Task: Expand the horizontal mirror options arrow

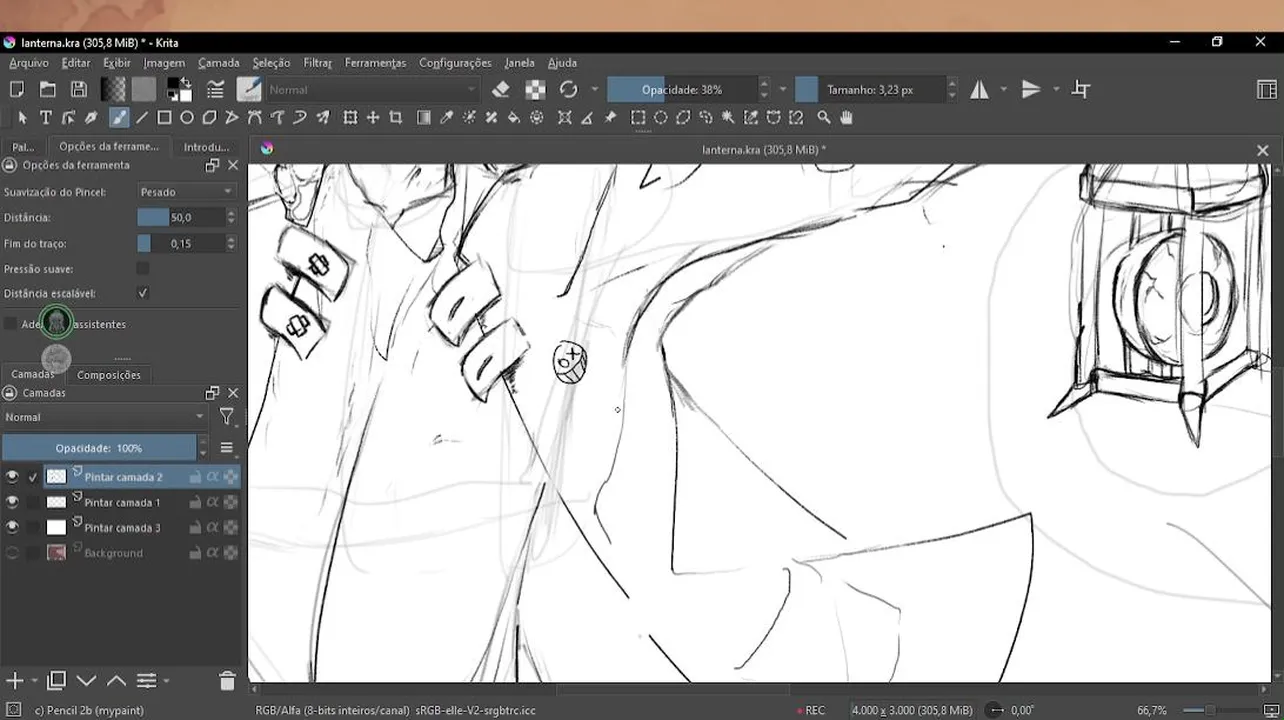Action: 1004,89
